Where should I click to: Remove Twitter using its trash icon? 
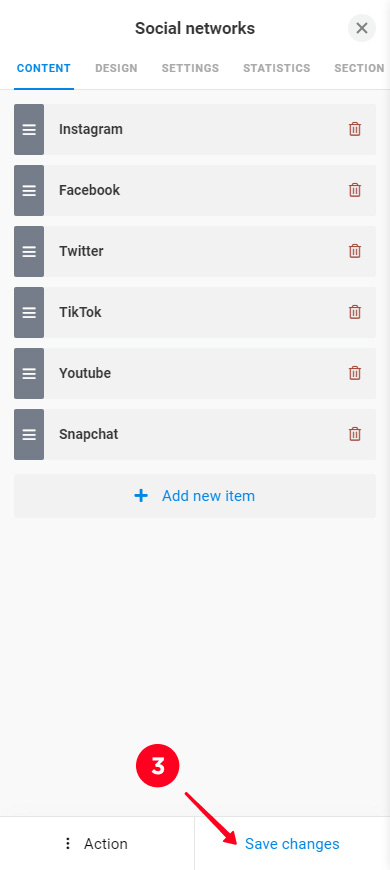354,251
